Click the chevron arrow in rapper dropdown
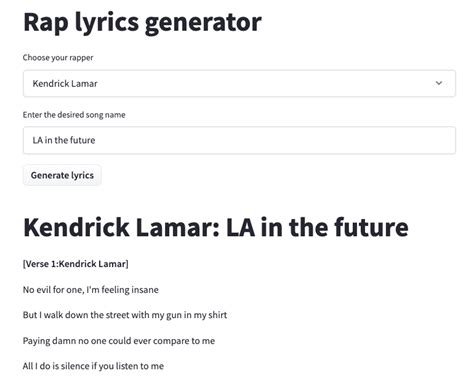474x384 pixels. point(439,83)
